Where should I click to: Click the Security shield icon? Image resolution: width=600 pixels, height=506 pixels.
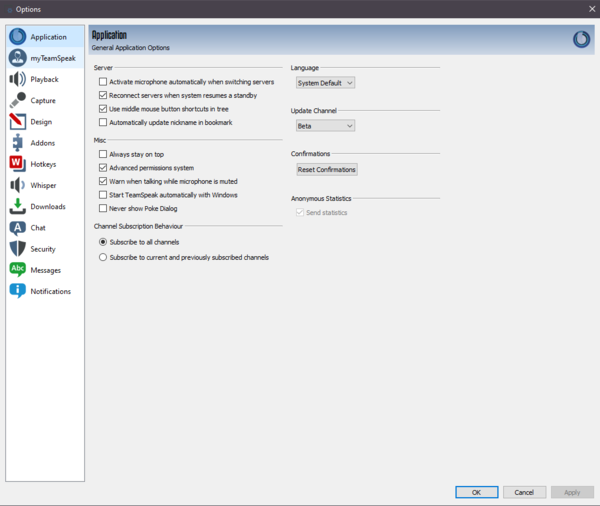(18, 249)
